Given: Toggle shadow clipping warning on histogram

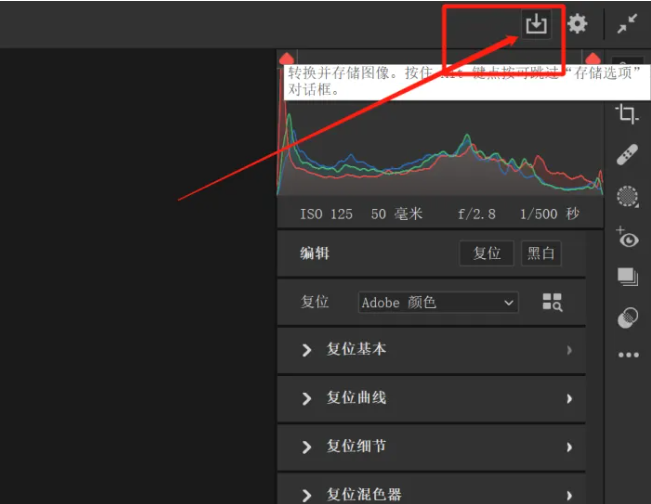Looking at the screenshot, I should [286, 59].
